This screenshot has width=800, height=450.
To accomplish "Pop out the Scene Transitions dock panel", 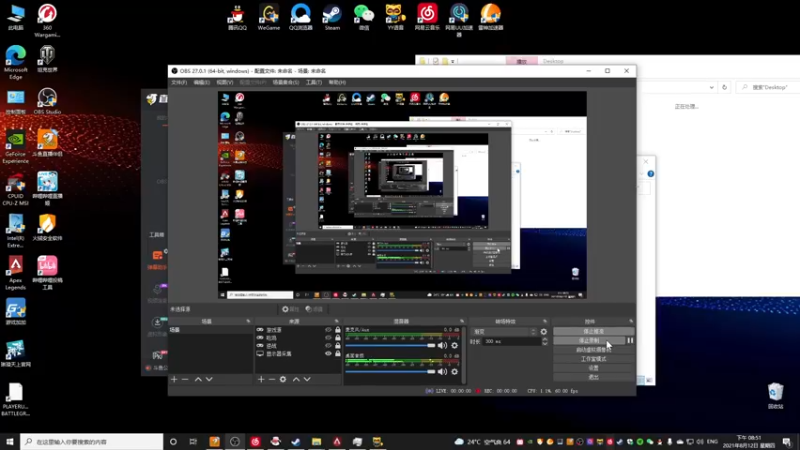I will 544,321.
